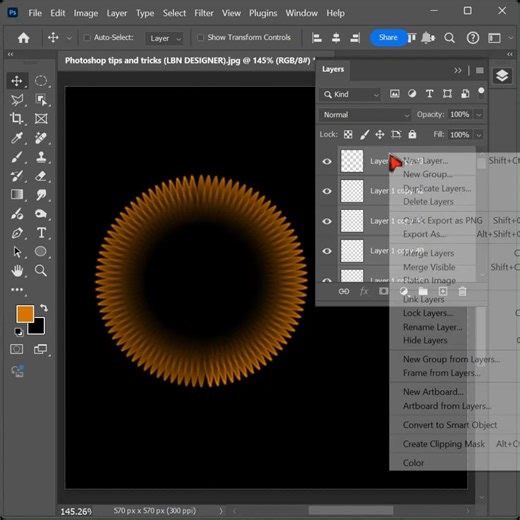The width and height of the screenshot is (520, 520).
Task: Select the Brush tool
Action: [17, 157]
